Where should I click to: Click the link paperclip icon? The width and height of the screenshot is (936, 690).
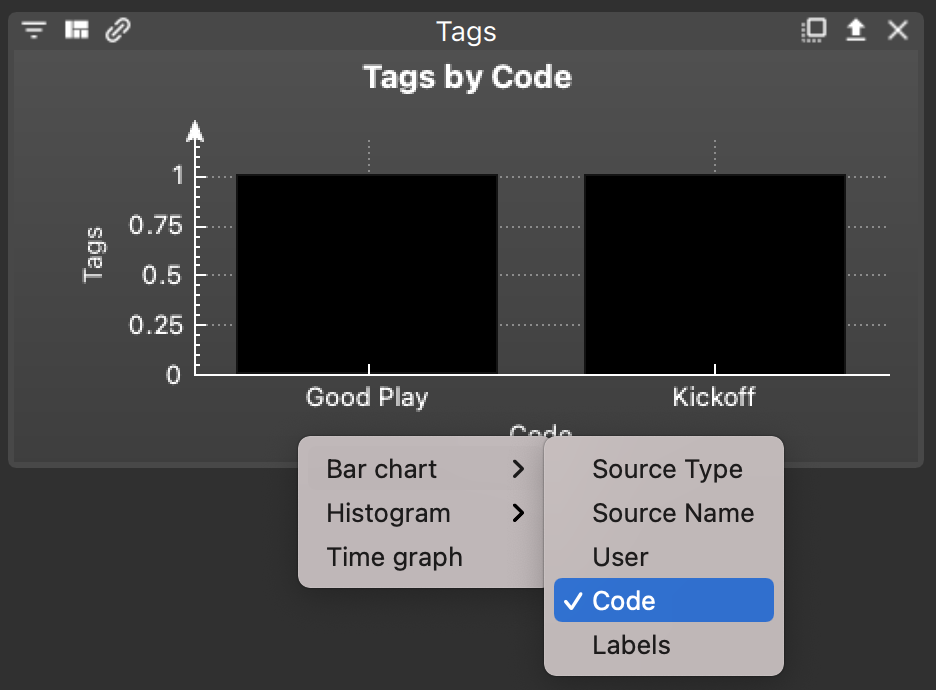pyautogui.click(x=118, y=30)
